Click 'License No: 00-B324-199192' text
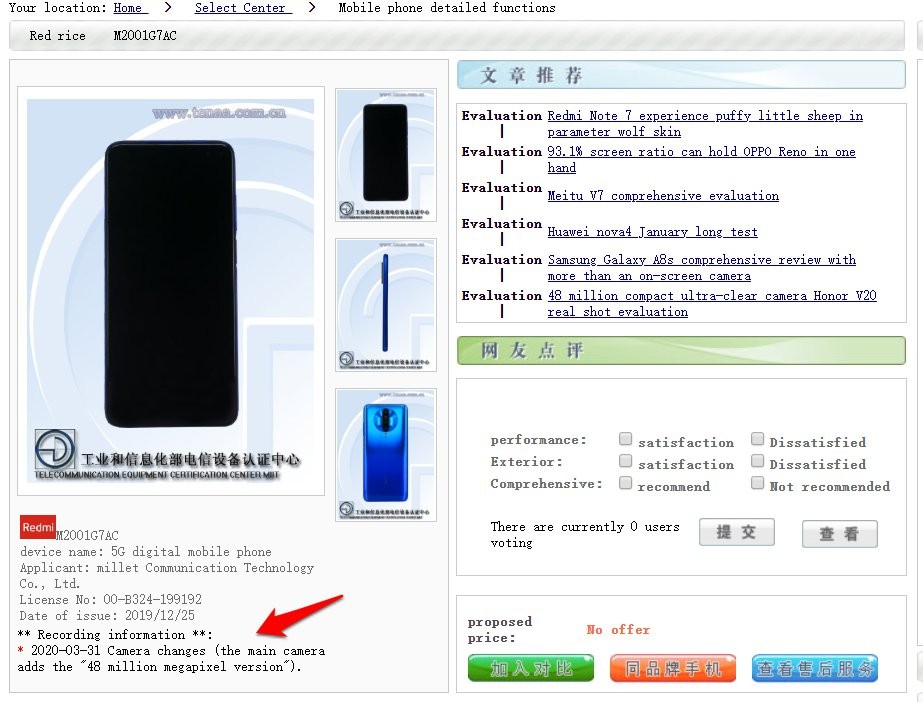 tap(111, 600)
